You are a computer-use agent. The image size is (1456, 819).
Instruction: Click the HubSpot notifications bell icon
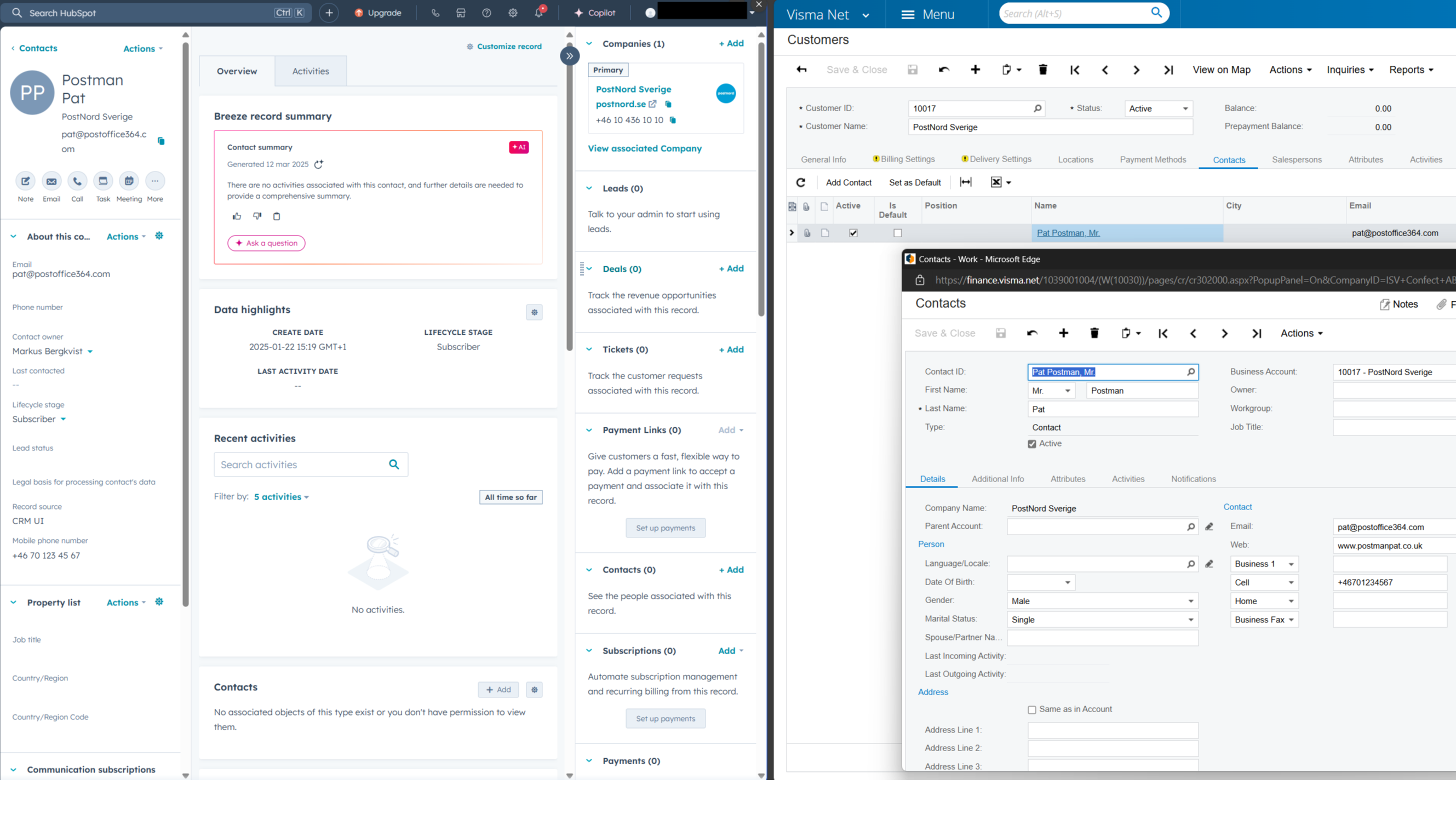click(x=538, y=13)
